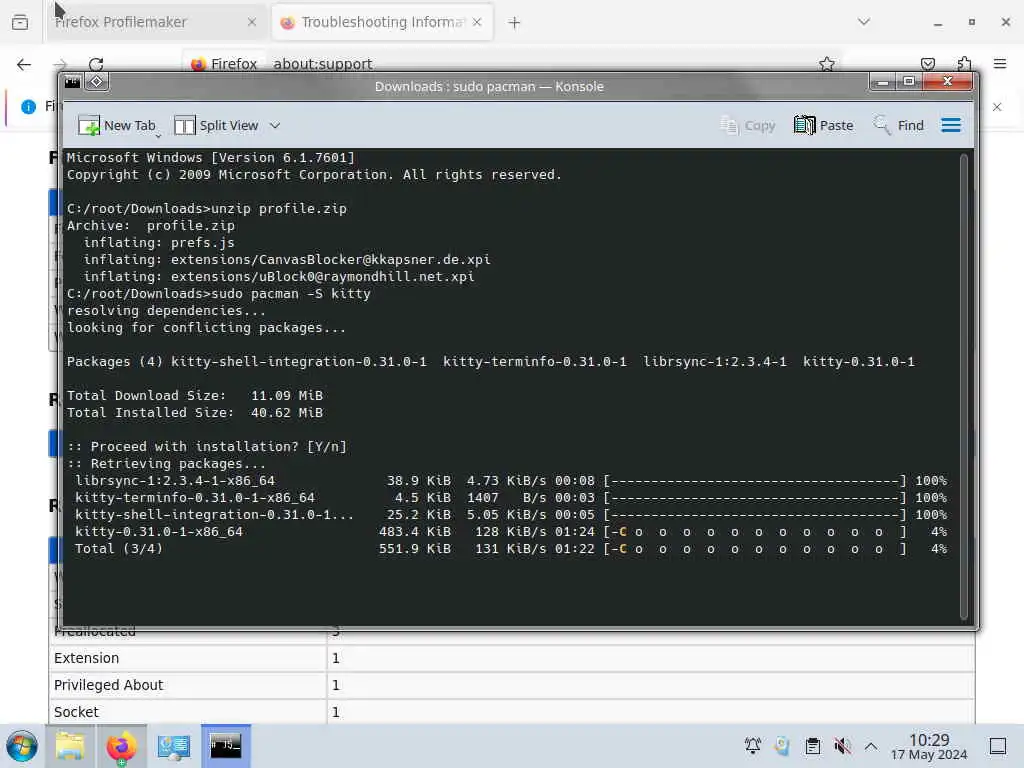Screen dimensions: 1024x768
Task: Open Firefox Extensions icon
Action: (x=964, y=64)
